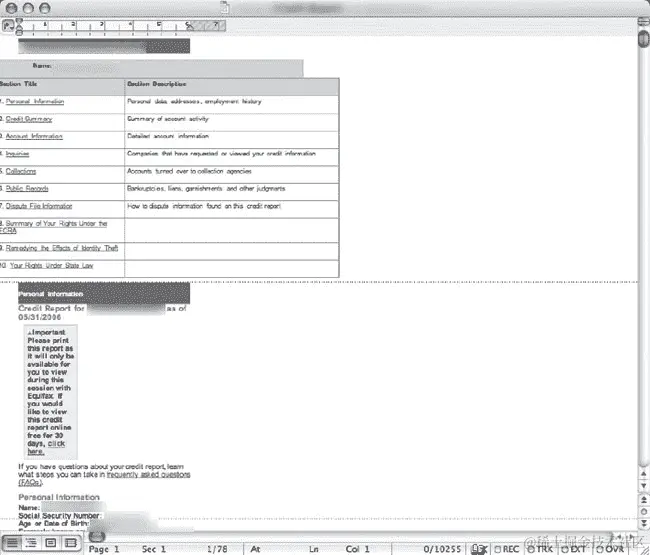Click the 1/78 page count in status bar
The width and height of the screenshot is (650, 555).
[x=217, y=549]
